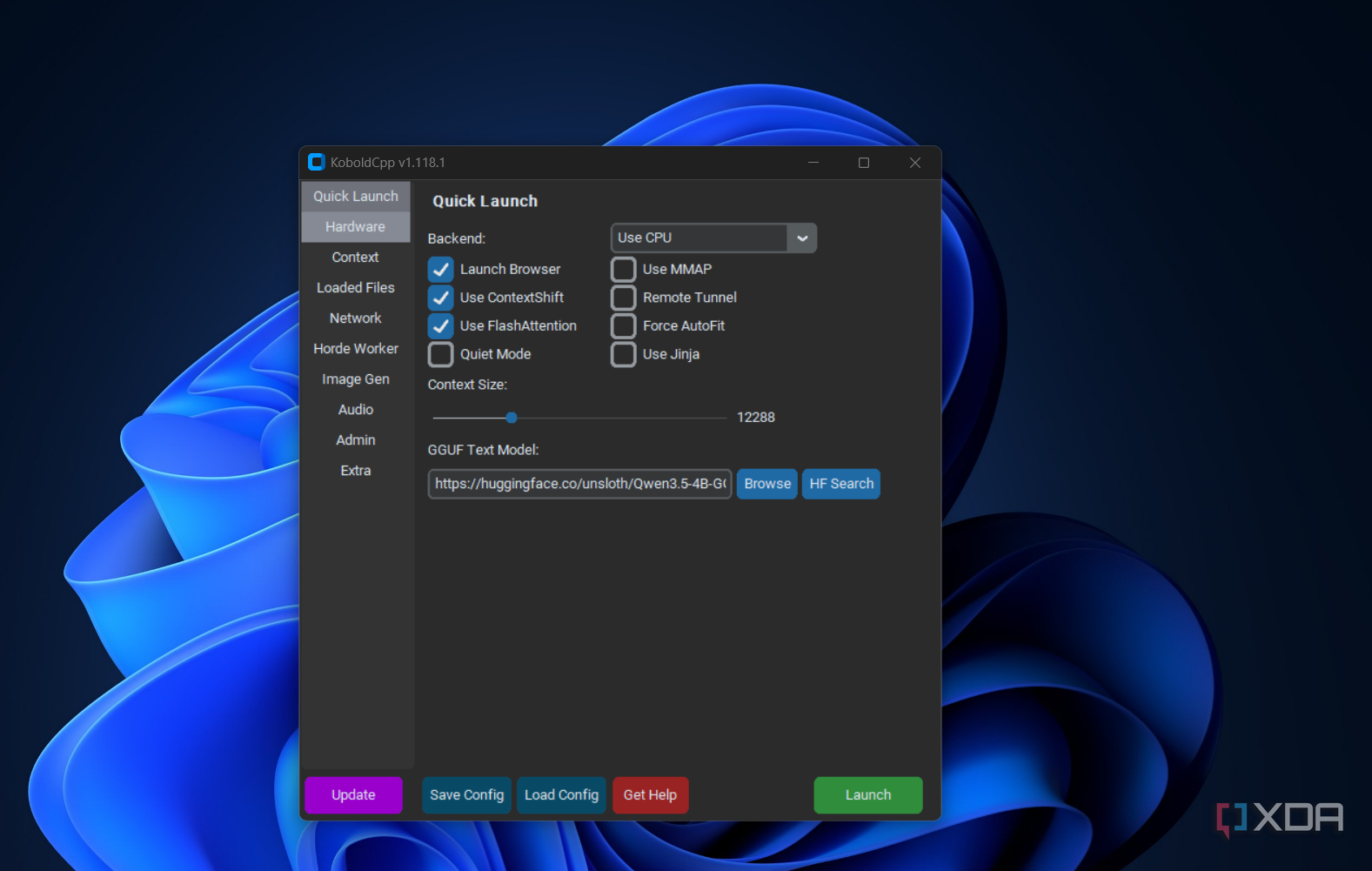Open Get Help
Viewport: 1372px width, 871px height.
[650, 795]
